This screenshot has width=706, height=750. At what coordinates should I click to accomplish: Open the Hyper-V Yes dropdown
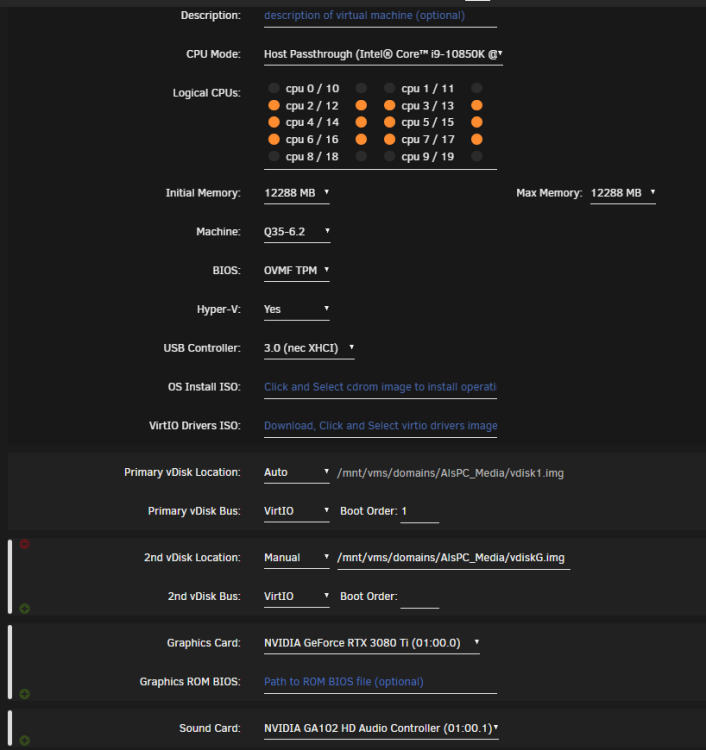tap(297, 309)
